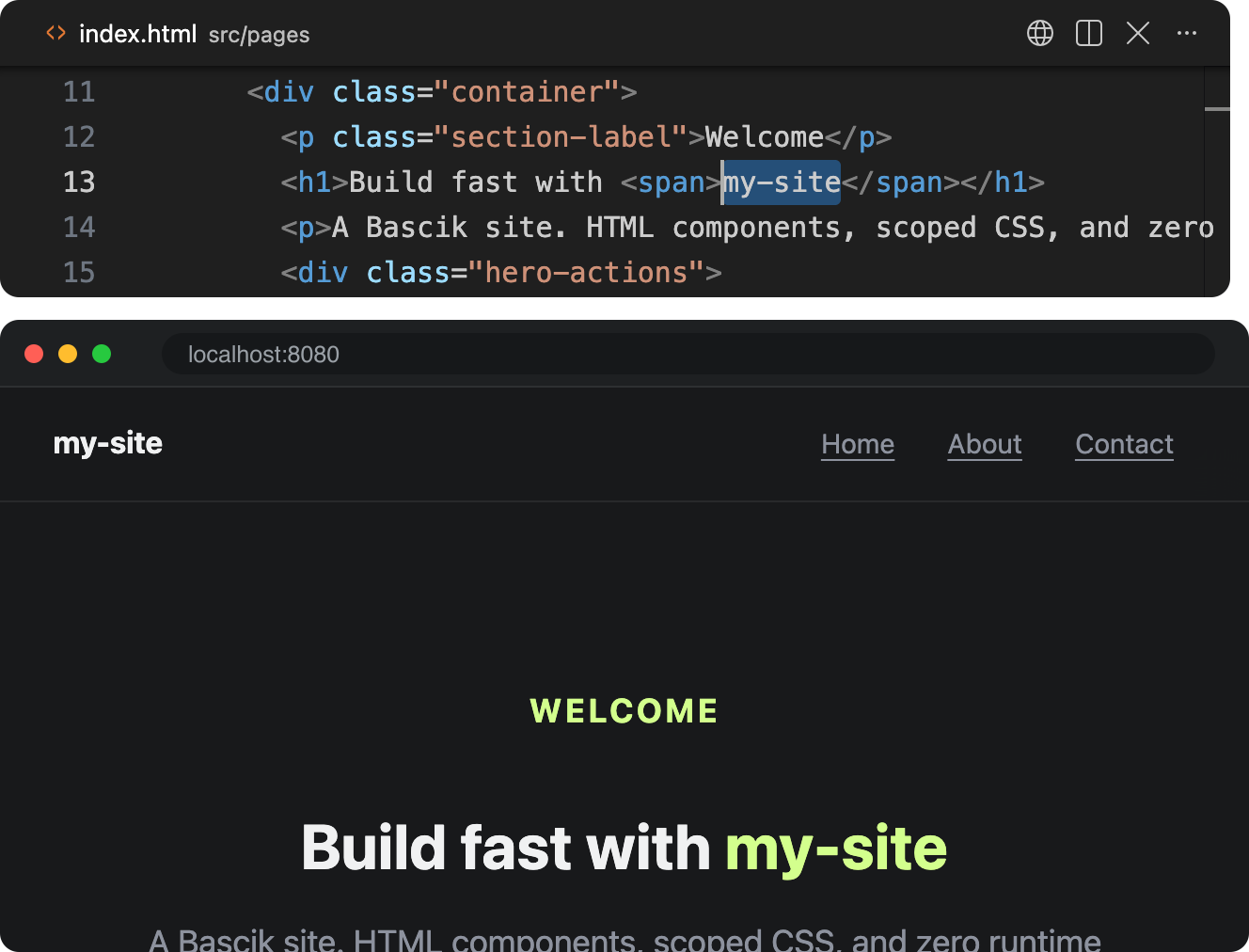The height and width of the screenshot is (952, 1249).
Task: Click the "hero-actions" string in code
Action: (x=586, y=273)
